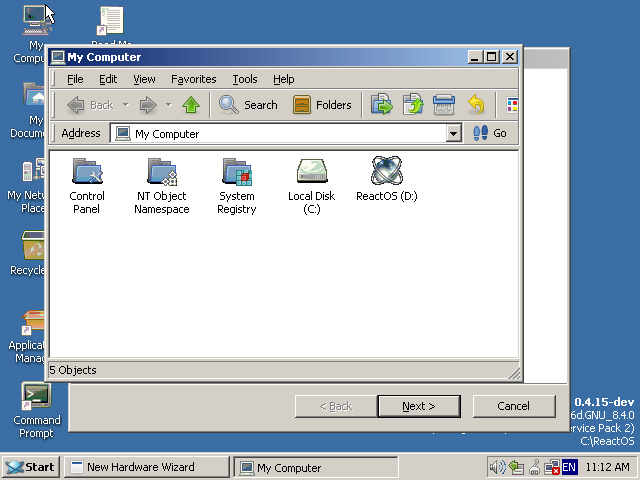Expand the Address bar dropdown

pos(453,133)
